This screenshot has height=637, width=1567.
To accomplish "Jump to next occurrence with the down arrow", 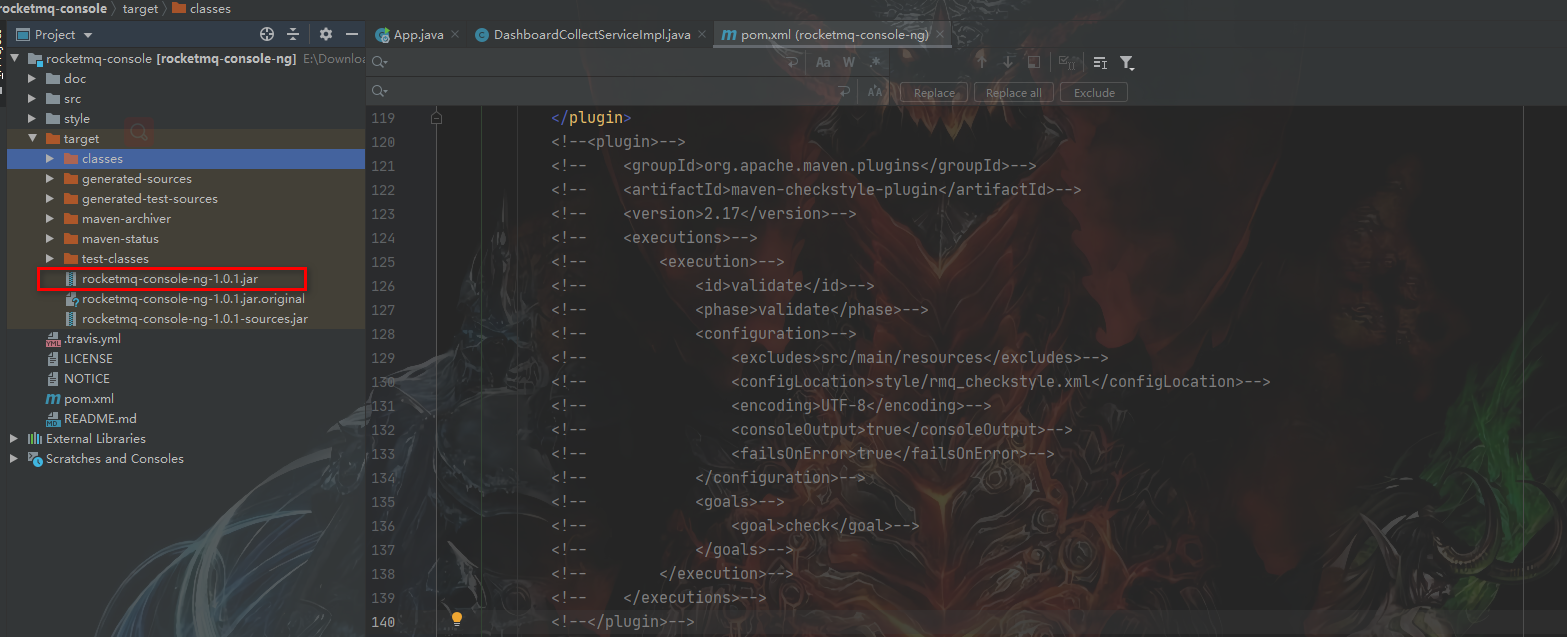I will click(1008, 62).
